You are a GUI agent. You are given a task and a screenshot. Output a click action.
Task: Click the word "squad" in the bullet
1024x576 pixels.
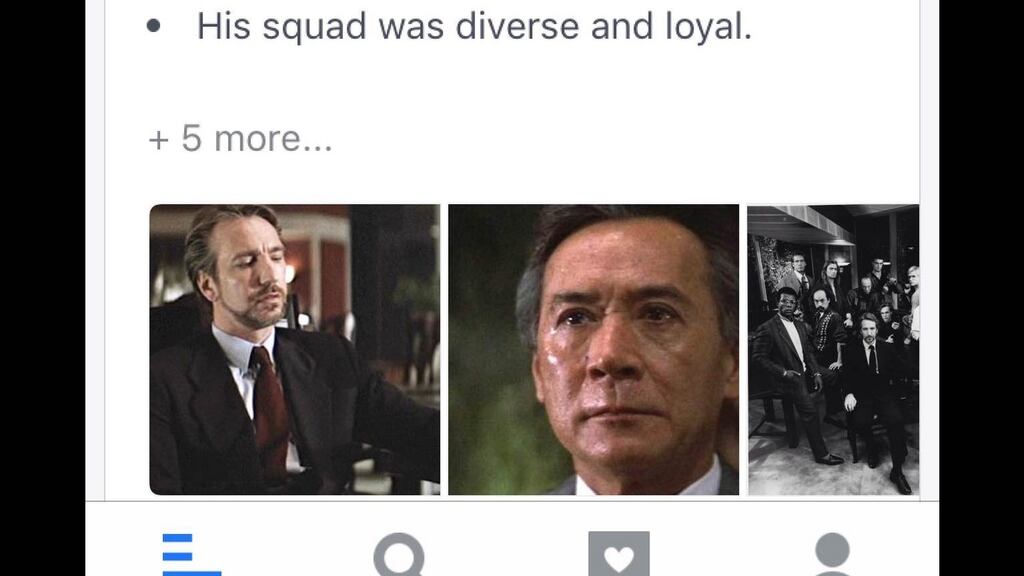(x=314, y=27)
